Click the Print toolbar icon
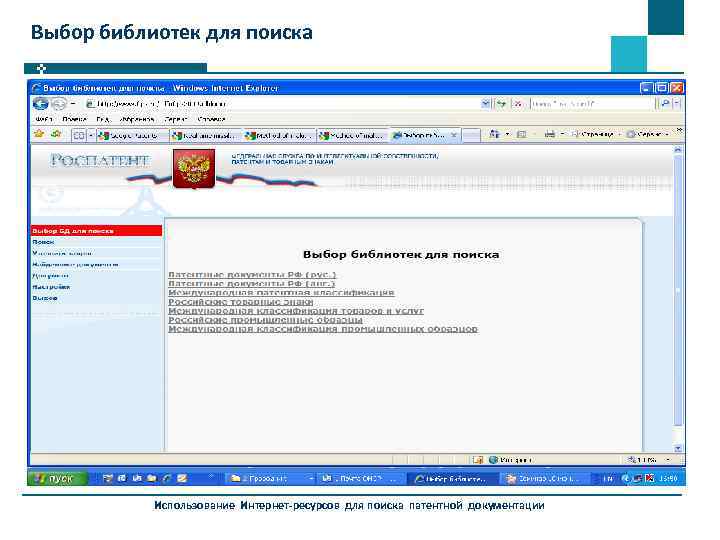The width and height of the screenshot is (720, 540). pyautogui.click(x=549, y=134)
